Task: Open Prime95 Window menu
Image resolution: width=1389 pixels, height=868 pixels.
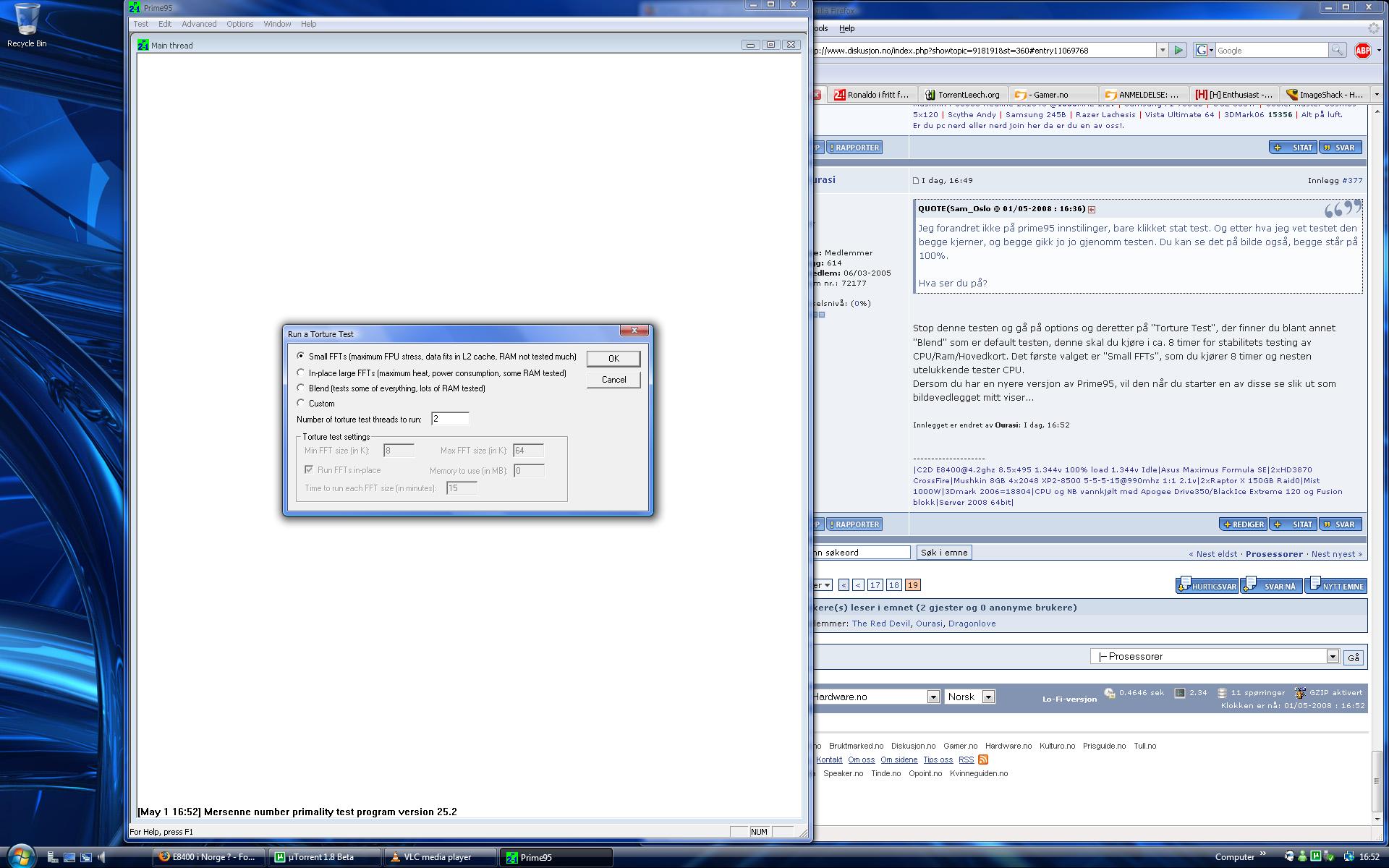Action: [x=277, y=24]
